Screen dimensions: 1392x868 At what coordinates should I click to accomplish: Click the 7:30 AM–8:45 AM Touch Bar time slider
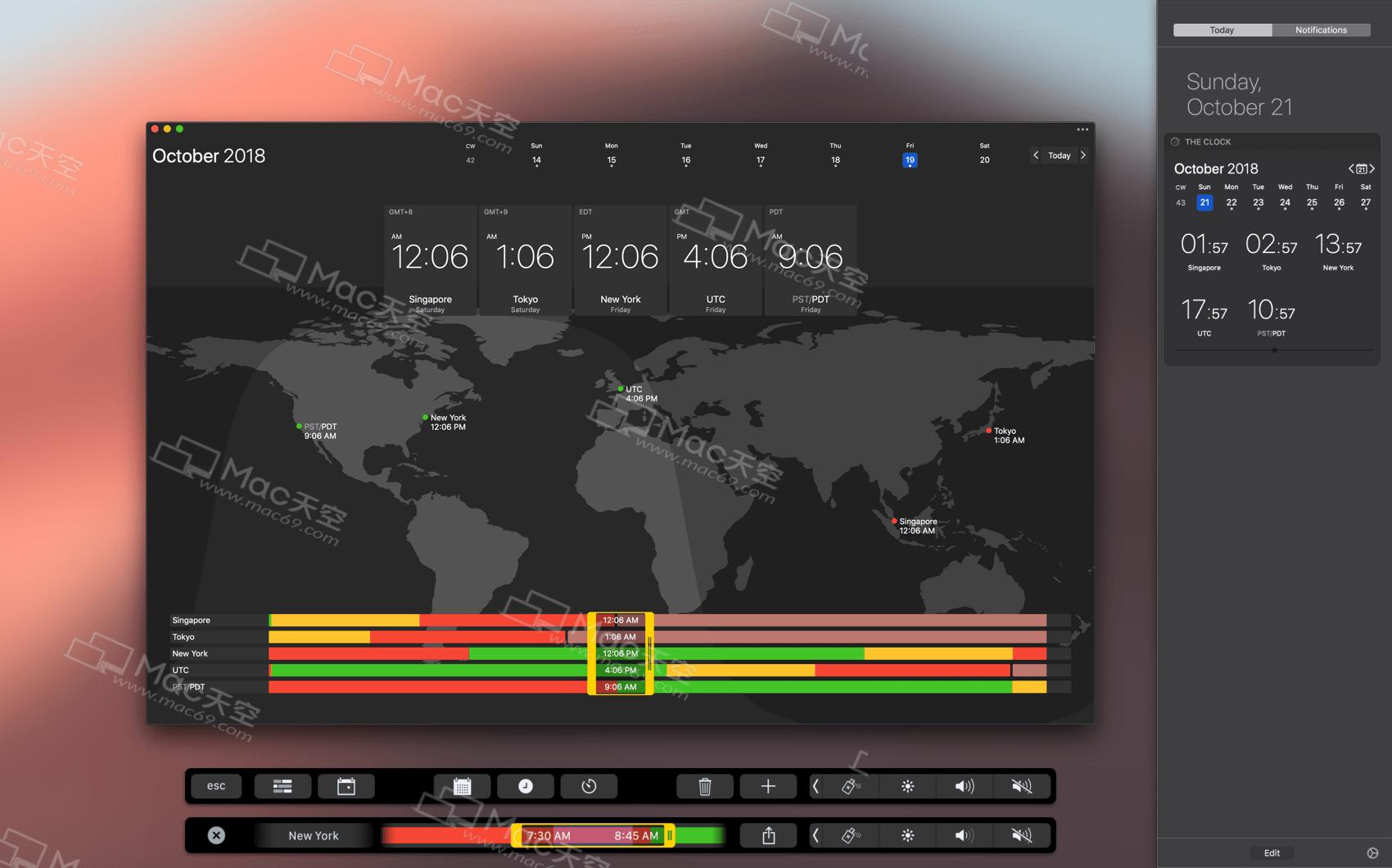click(593, 835)
